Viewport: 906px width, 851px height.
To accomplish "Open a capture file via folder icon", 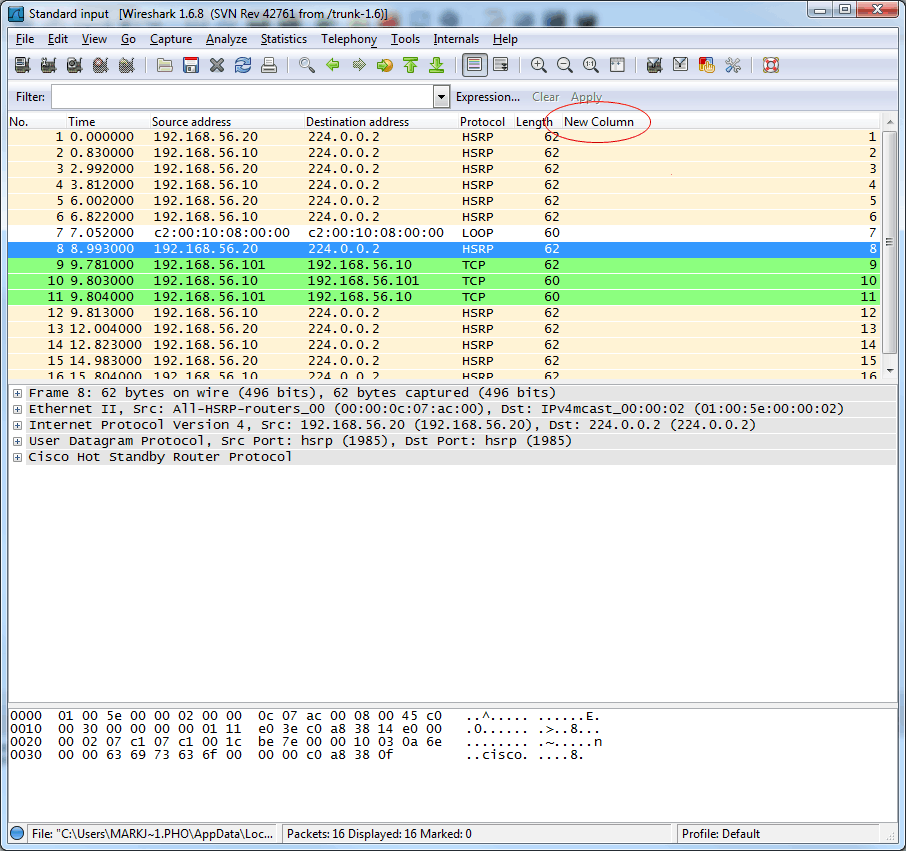I will point(165,65).
